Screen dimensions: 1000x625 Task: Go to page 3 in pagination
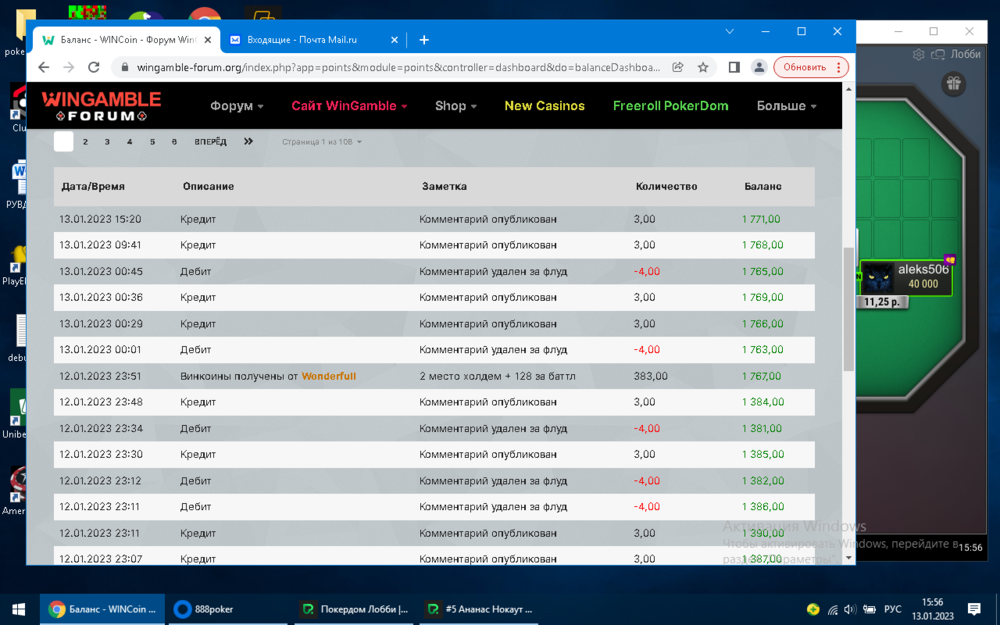pyautogui.click(x=107, y=142)
